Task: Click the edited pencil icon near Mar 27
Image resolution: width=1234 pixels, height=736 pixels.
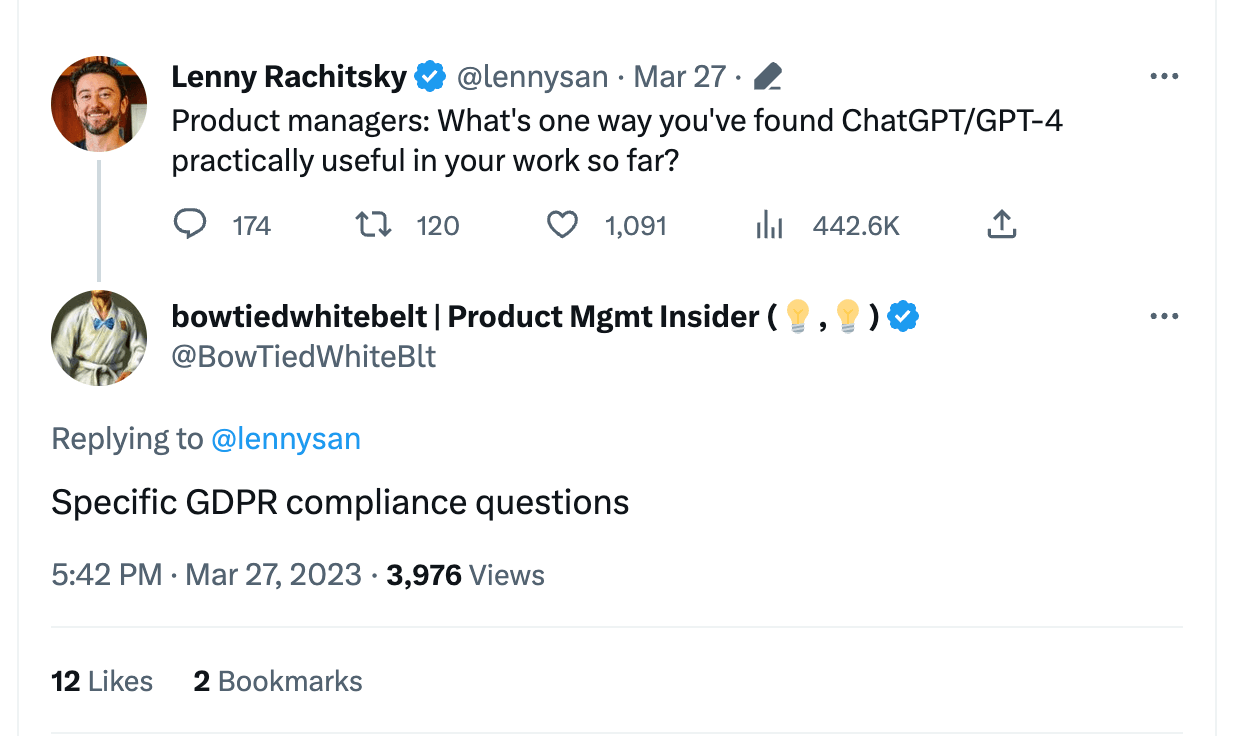Action: tap(767, 77)
